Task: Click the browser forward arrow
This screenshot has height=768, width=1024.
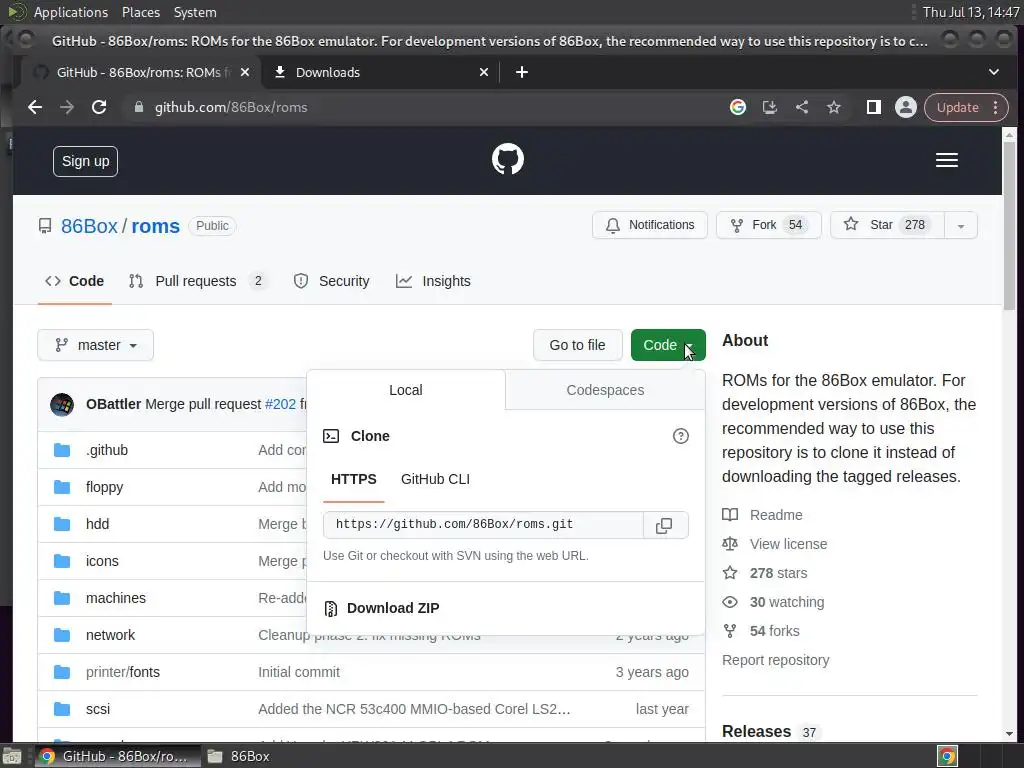Action: (x=67, y=107)
